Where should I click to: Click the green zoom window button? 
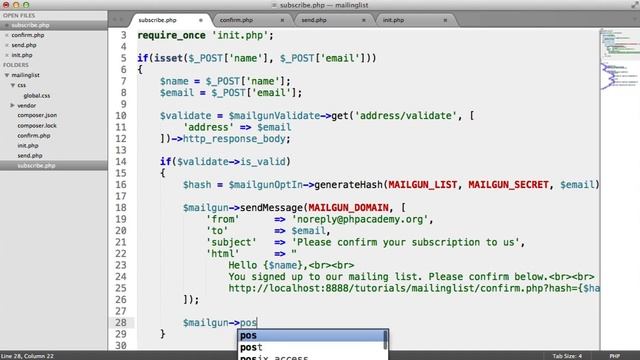click(26, 5)
